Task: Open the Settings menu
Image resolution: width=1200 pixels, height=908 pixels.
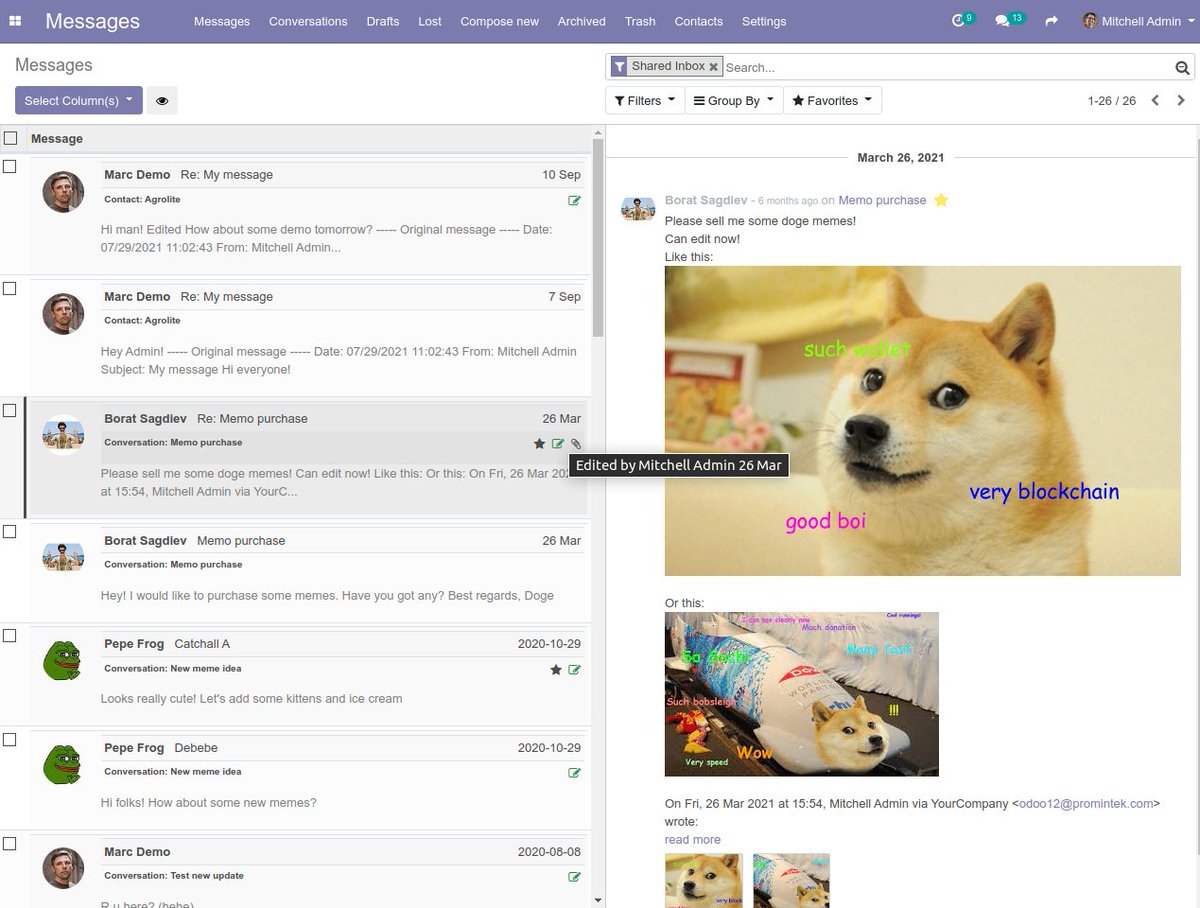Action: pyautogui.click(x=764, y=21)
